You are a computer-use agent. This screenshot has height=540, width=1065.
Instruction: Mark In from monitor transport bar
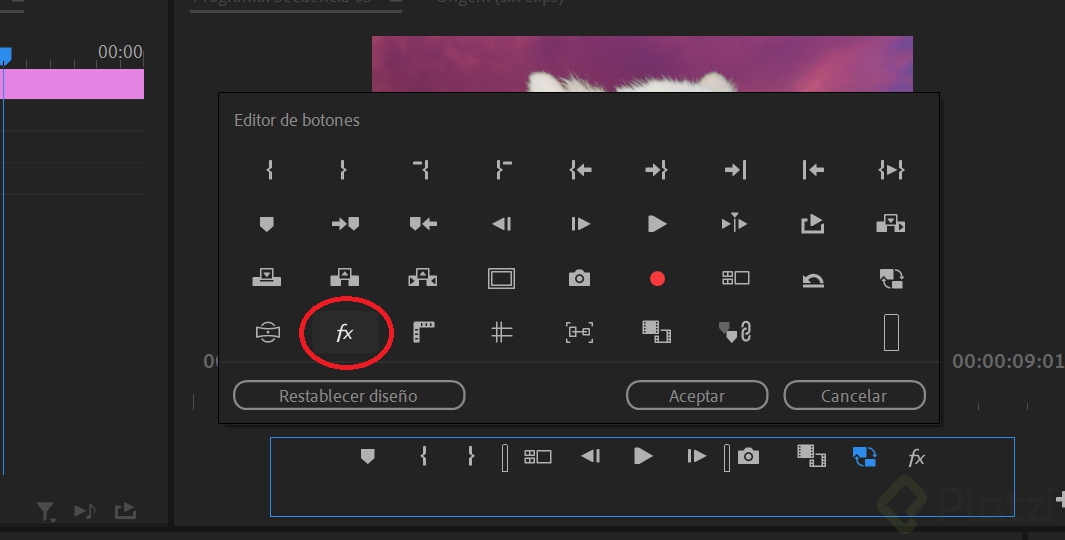pyautogui.click(x=424, y=456)
